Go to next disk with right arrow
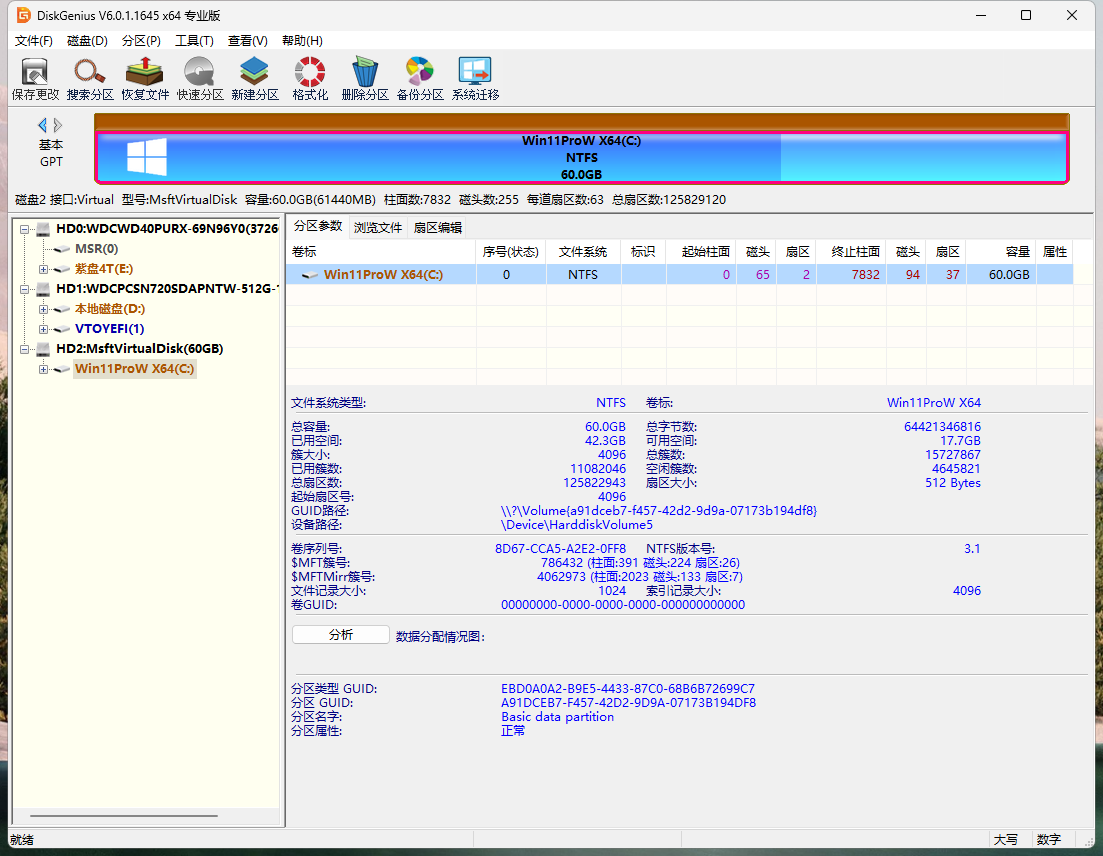The image size is (1103, 856). point(58,125)
